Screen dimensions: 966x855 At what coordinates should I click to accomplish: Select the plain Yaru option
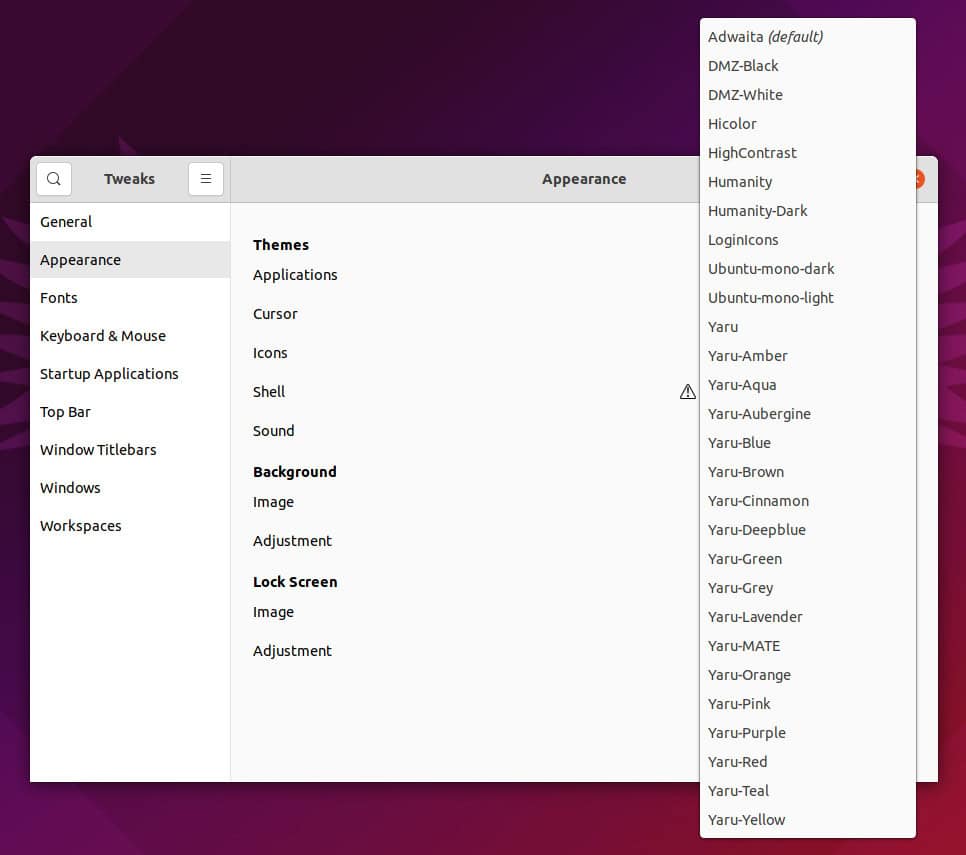808,326
